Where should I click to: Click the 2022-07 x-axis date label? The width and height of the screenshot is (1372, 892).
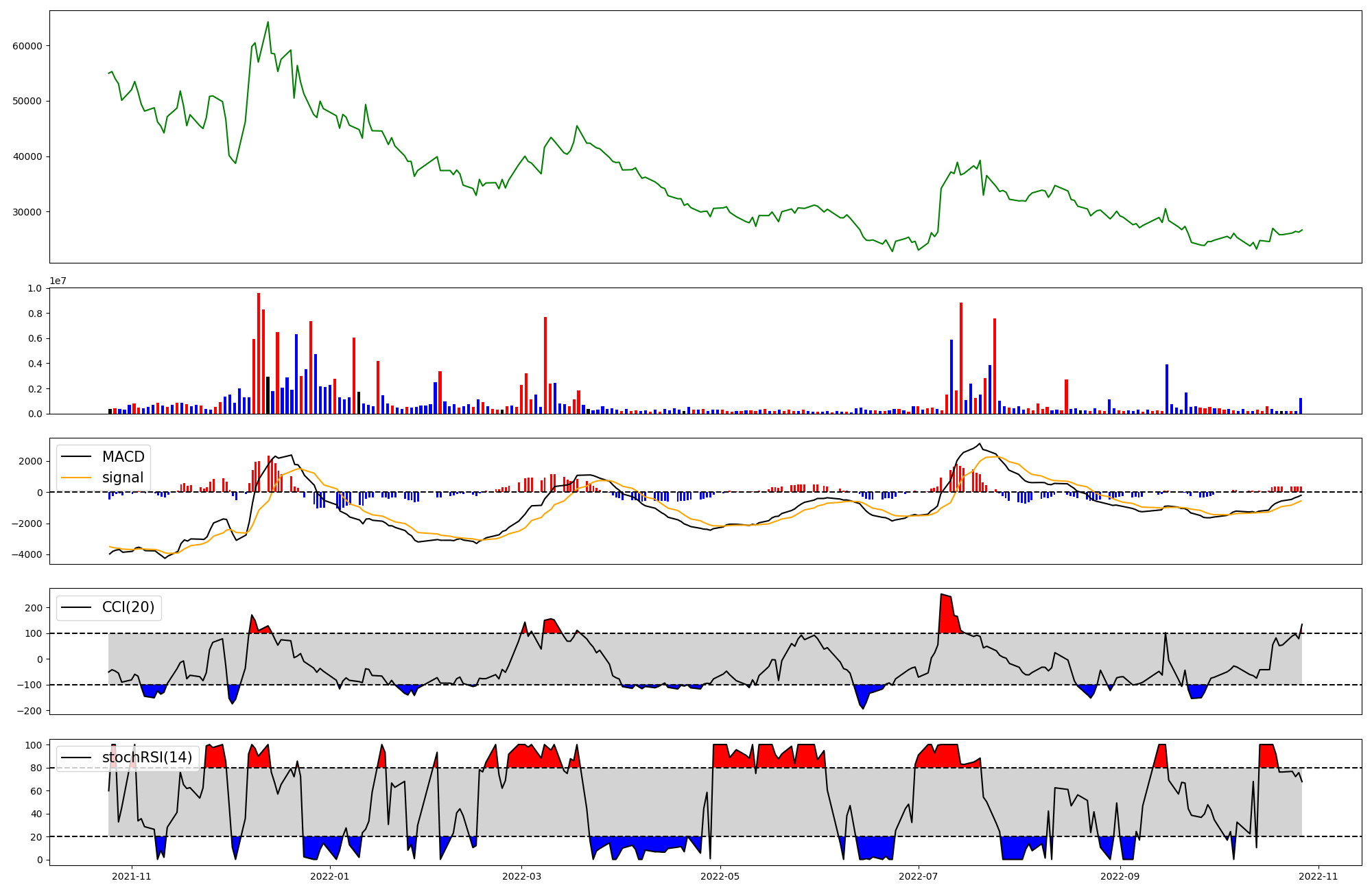point(919,876)
